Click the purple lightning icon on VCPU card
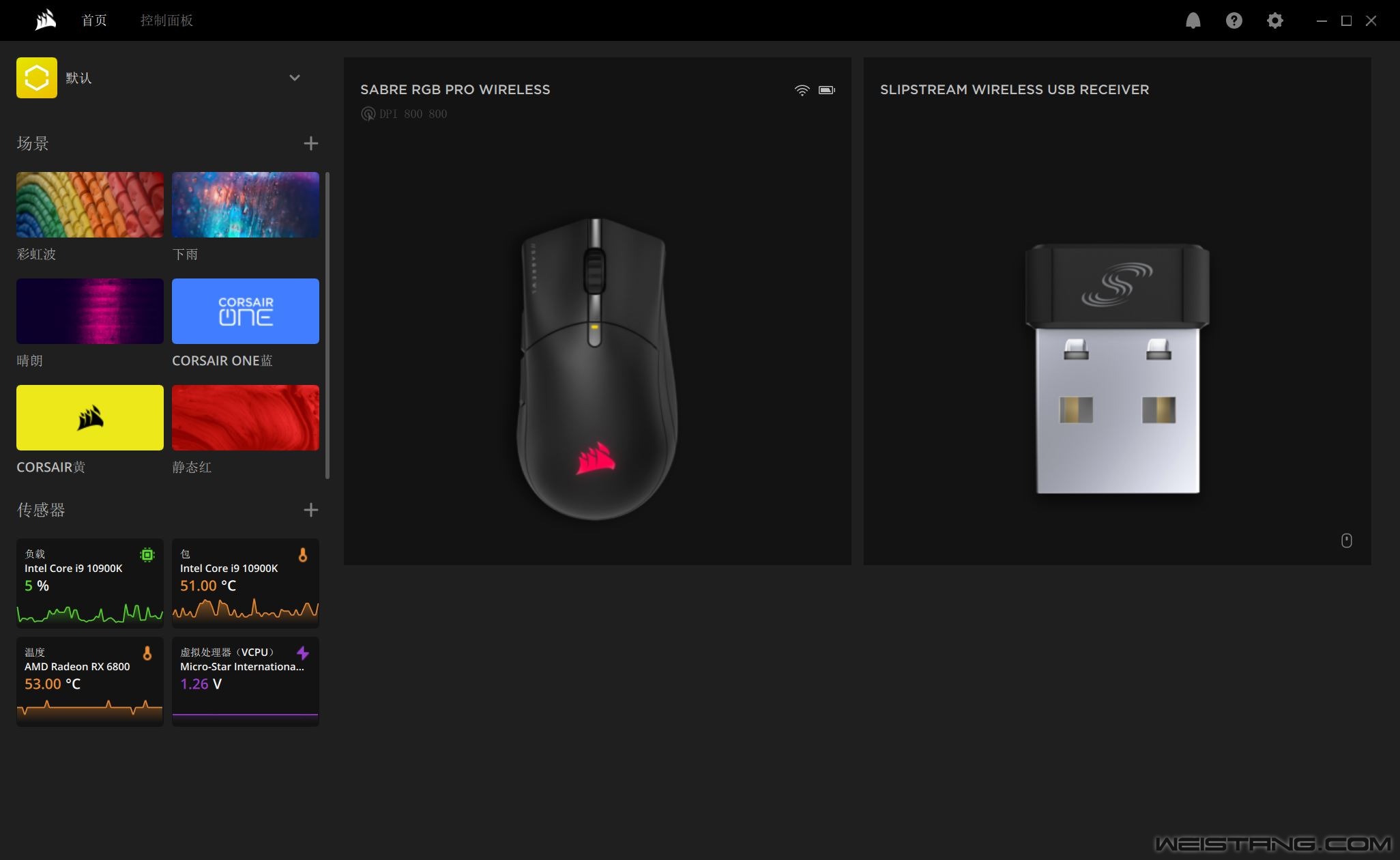Image resolution: width=1400 pixels, height=860 pixels. pos(303,653)
